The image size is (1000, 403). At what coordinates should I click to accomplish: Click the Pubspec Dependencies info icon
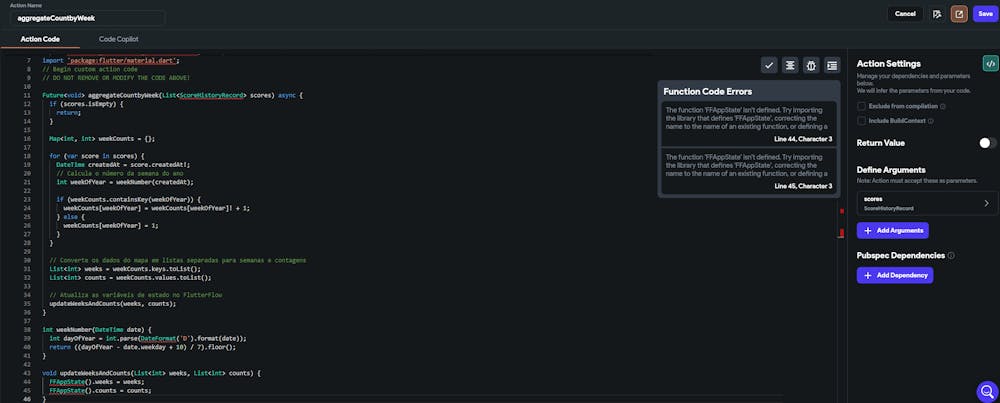(951, 255)
